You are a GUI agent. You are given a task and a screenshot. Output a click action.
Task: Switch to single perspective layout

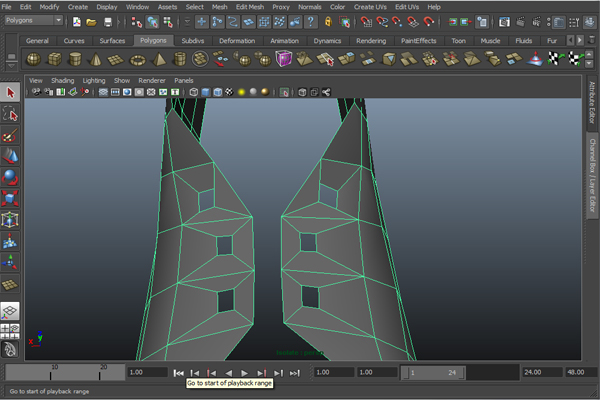click(10, 310)
